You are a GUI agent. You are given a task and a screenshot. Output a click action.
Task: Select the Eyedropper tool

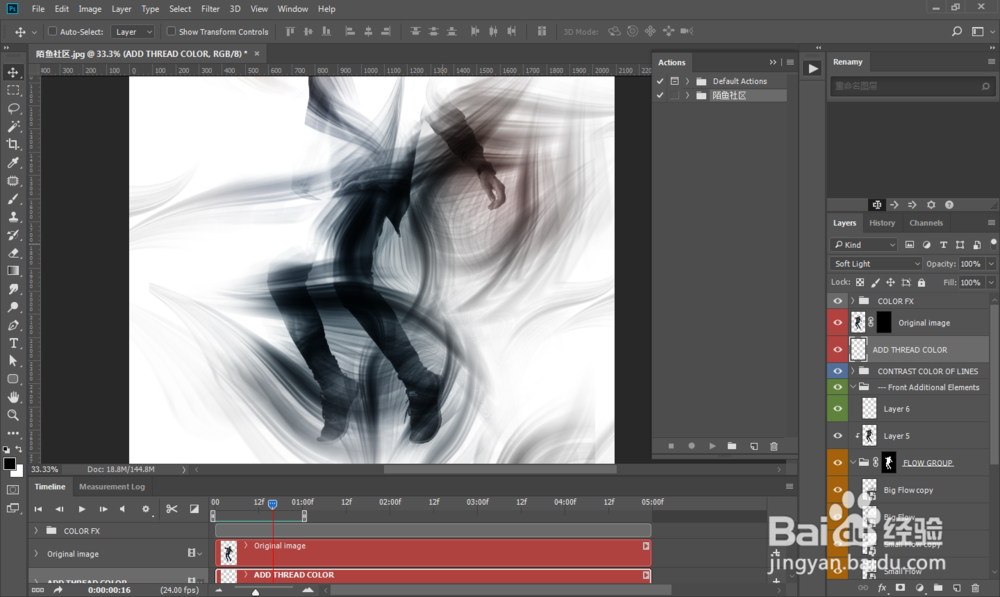(x=13, y=163)
